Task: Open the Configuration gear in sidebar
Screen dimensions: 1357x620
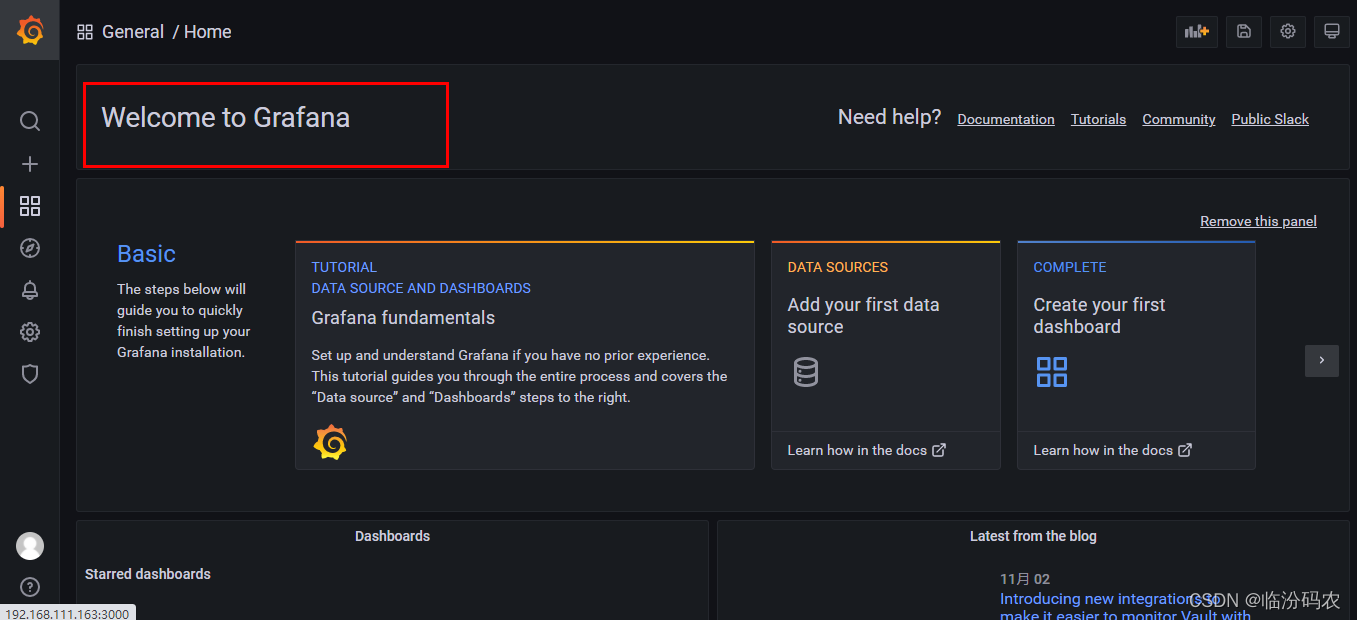Action: pyautogui.click(x=30, y=332)
